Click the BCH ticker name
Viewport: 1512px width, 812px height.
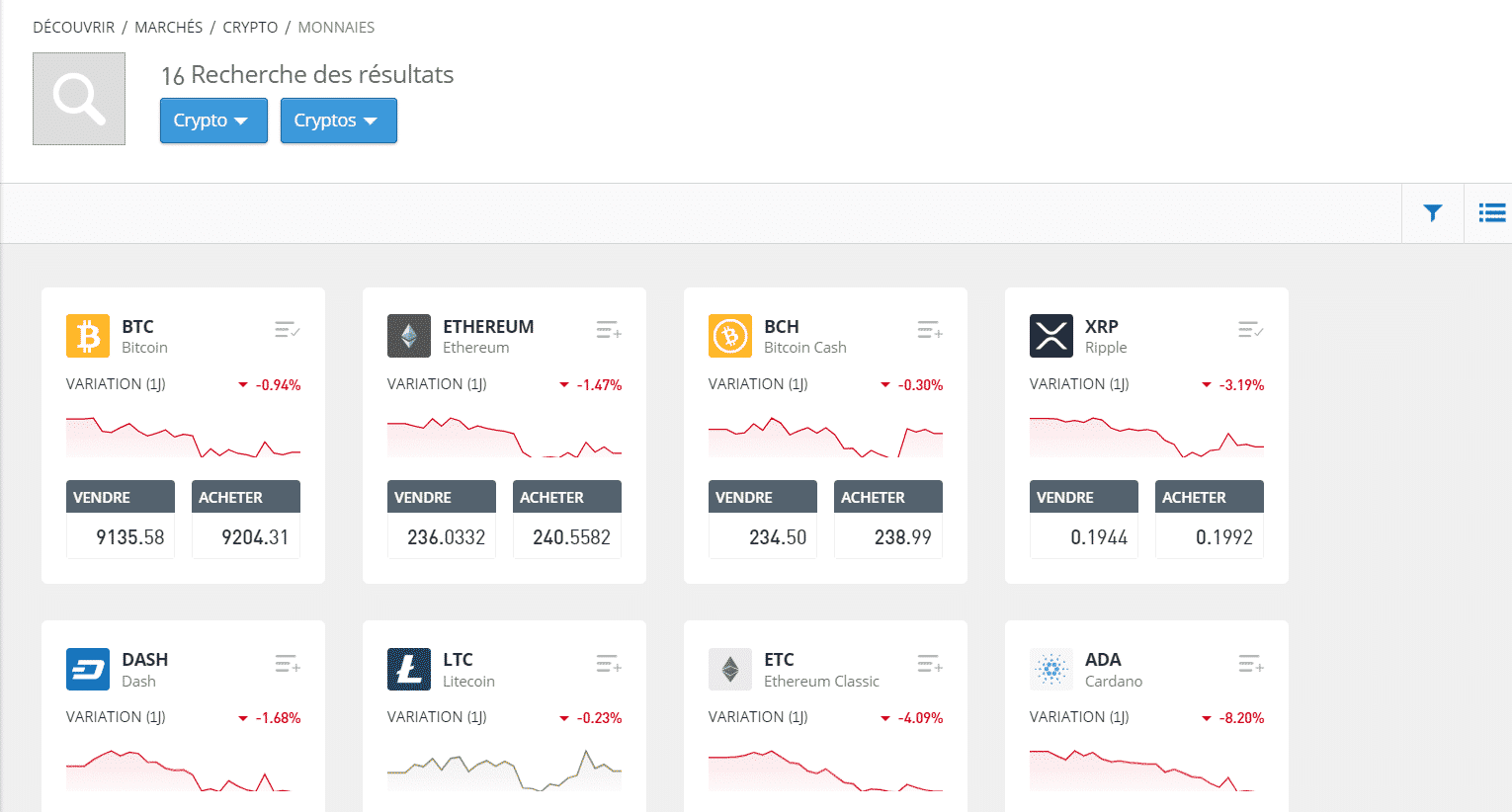click(x=782, y=326)
